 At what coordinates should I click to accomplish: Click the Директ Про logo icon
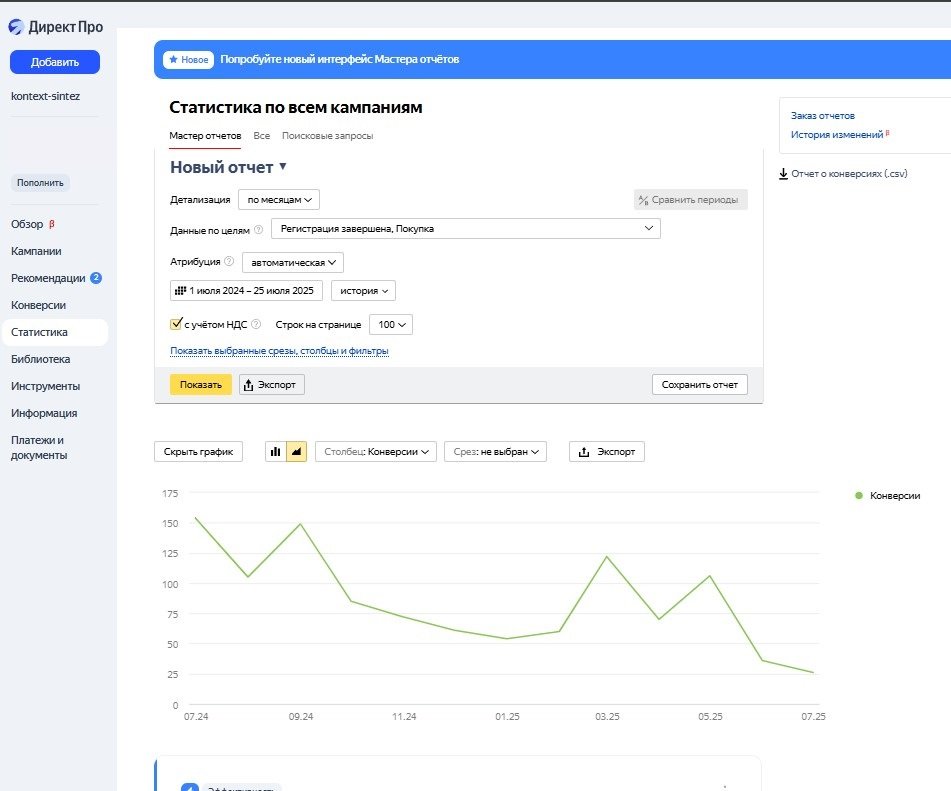pyautogui.click(x=16, y=27)
